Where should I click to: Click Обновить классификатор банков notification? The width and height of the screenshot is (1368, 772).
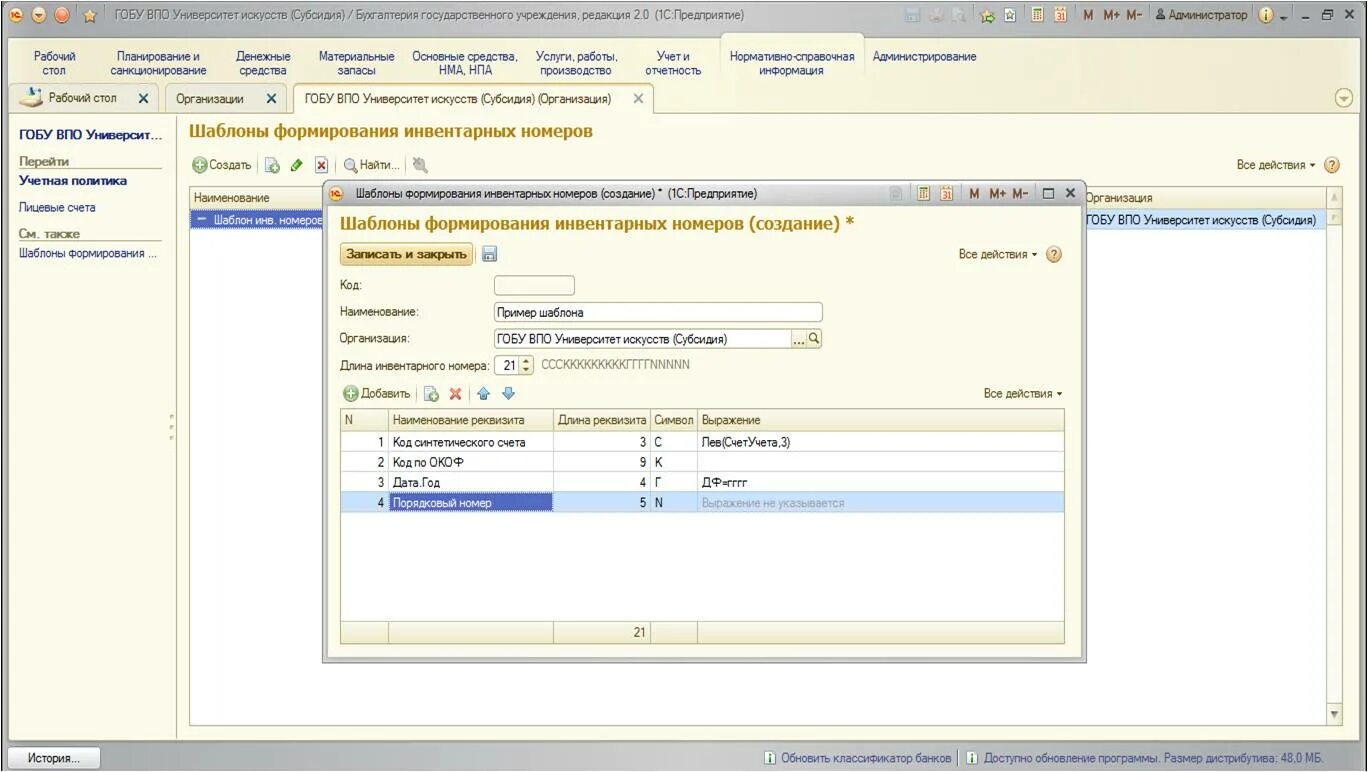tap(857, 758)
